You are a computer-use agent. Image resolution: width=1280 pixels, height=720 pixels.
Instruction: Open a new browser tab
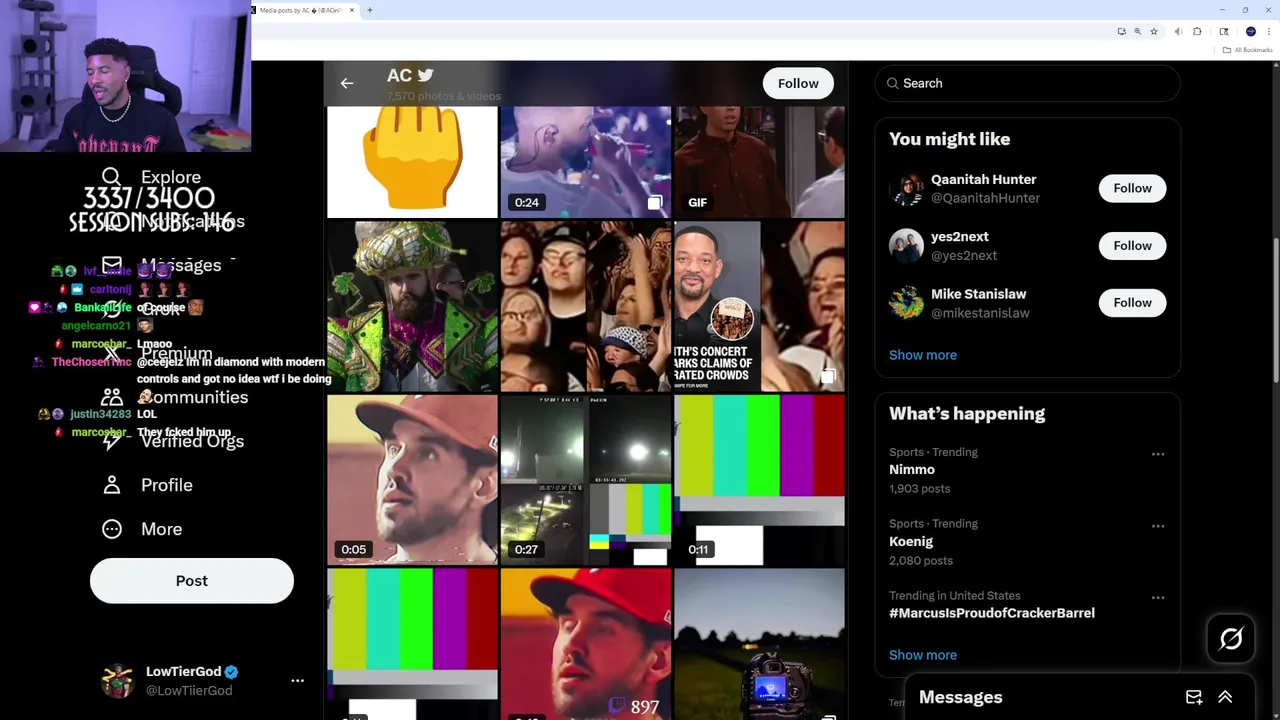(370, 10)
